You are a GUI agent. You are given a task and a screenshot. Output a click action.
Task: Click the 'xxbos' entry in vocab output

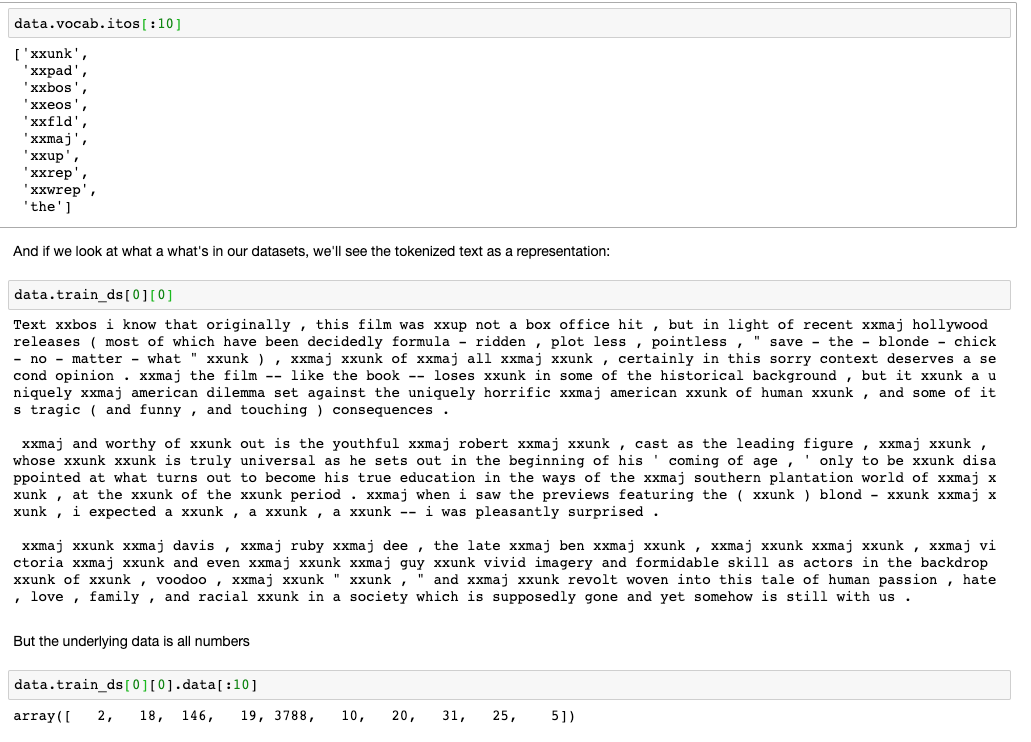click(51, 88)
